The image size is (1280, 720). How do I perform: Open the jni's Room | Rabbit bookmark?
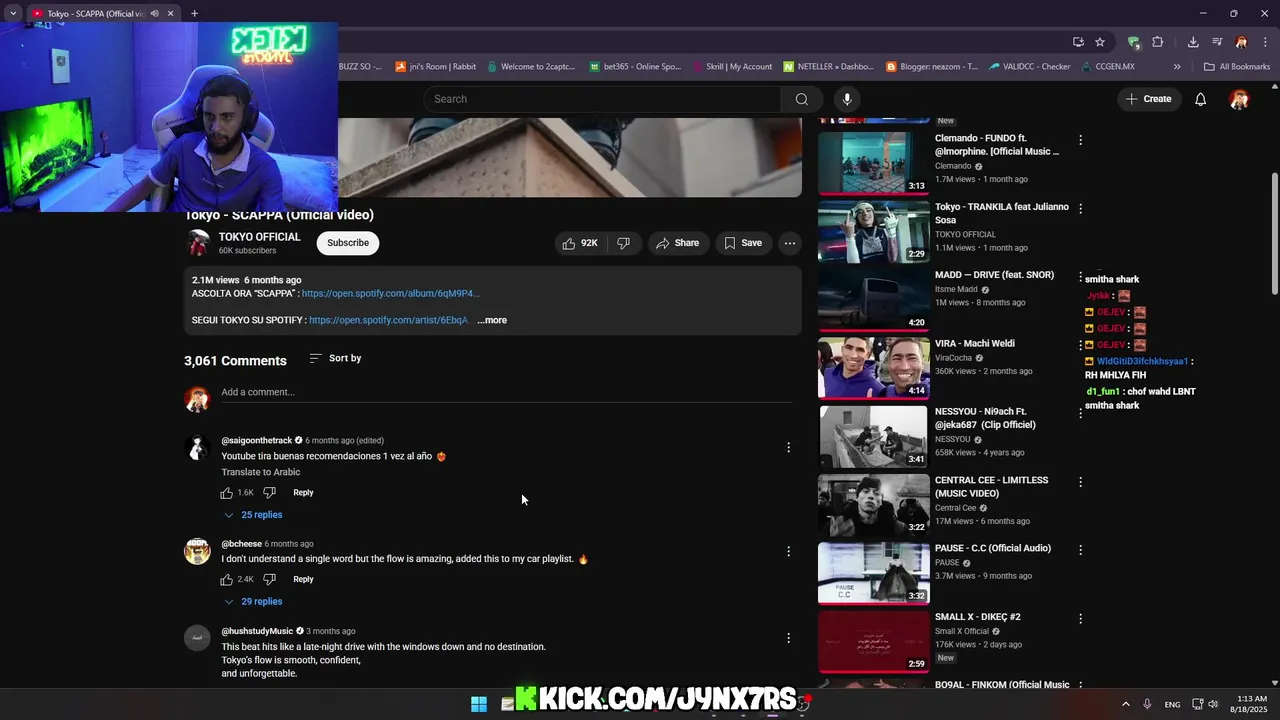(x=436, y=67)
